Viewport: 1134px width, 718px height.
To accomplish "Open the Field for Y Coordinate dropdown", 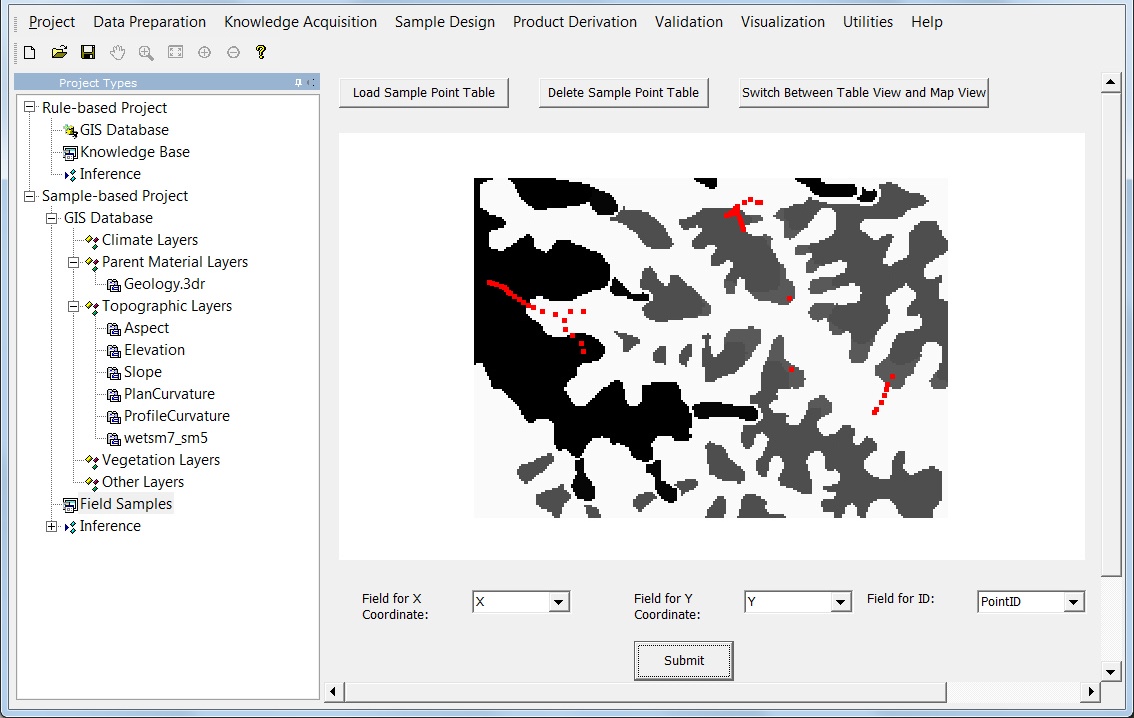I will 840,602.
